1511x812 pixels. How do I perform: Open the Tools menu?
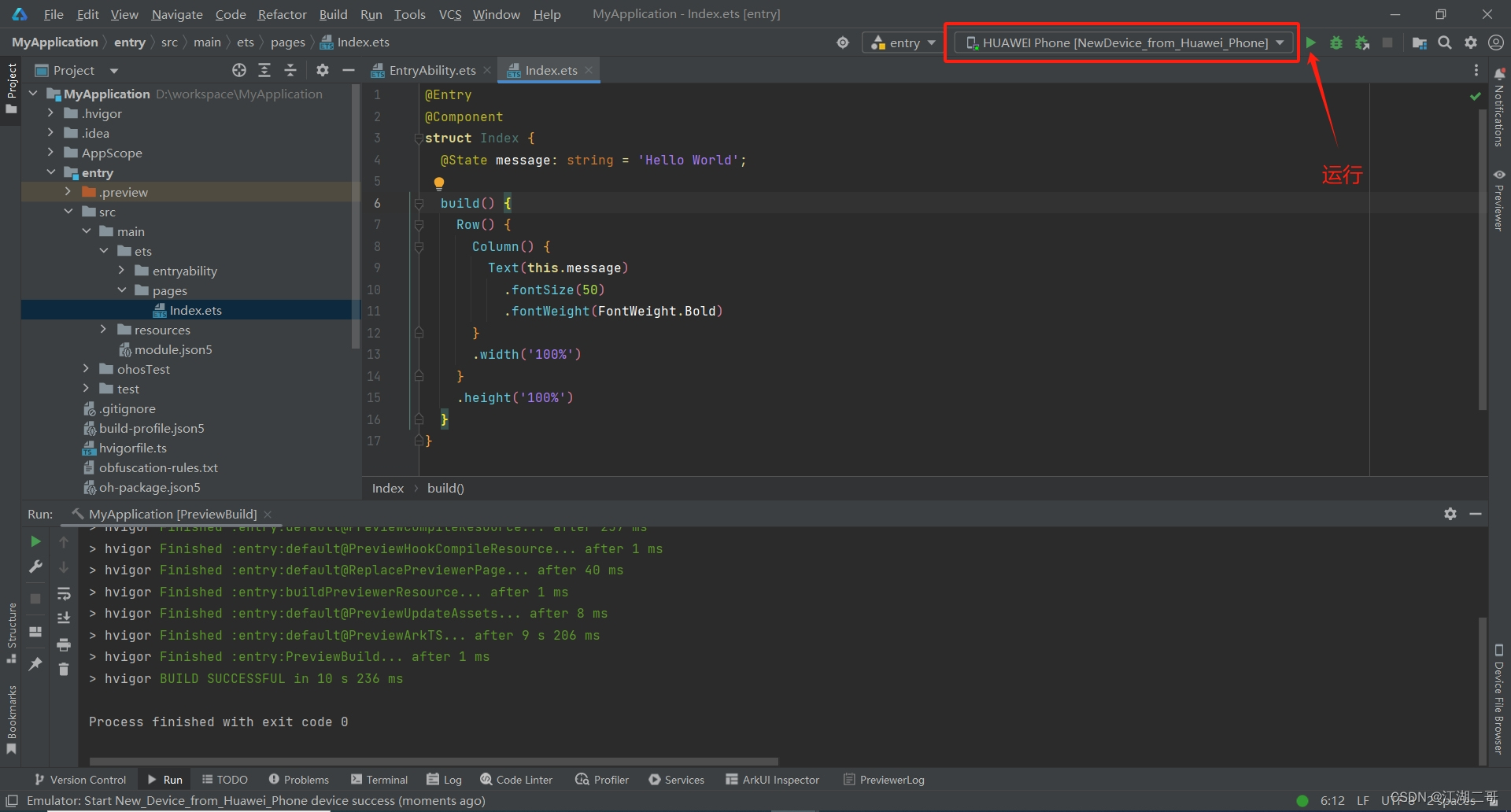click(409, 14)
